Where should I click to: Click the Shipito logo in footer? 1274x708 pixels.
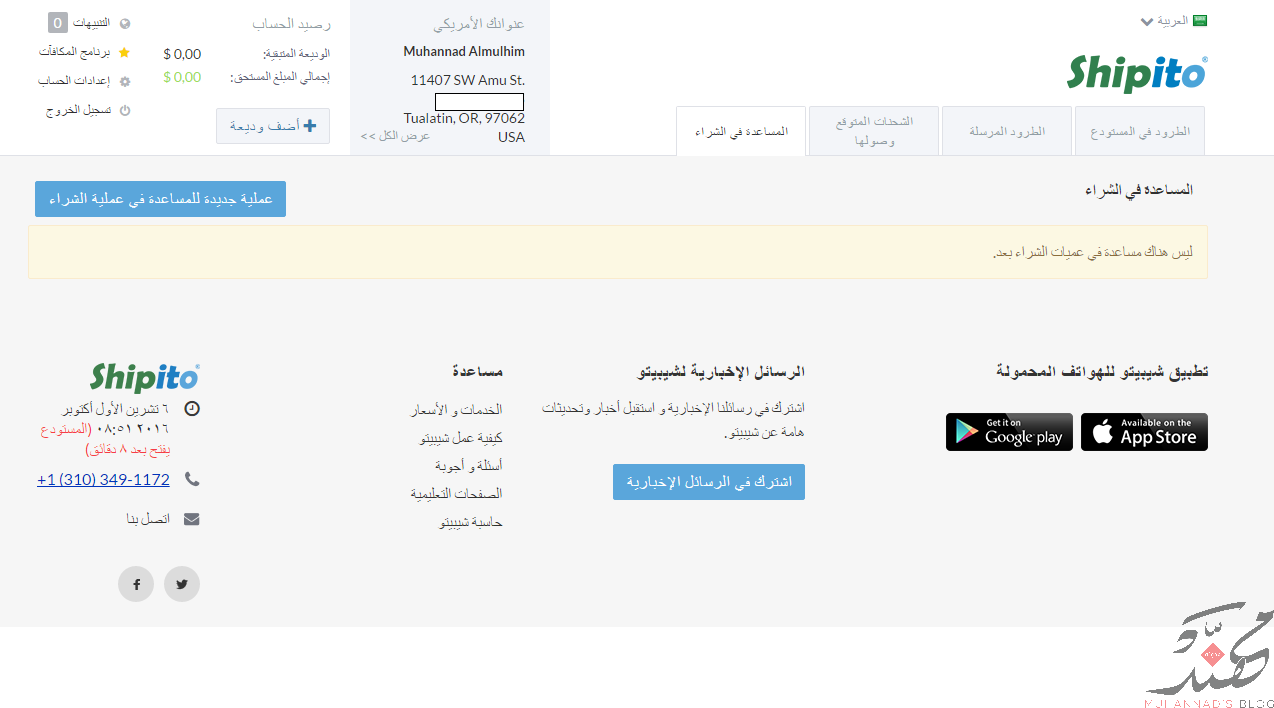(145, 377)
